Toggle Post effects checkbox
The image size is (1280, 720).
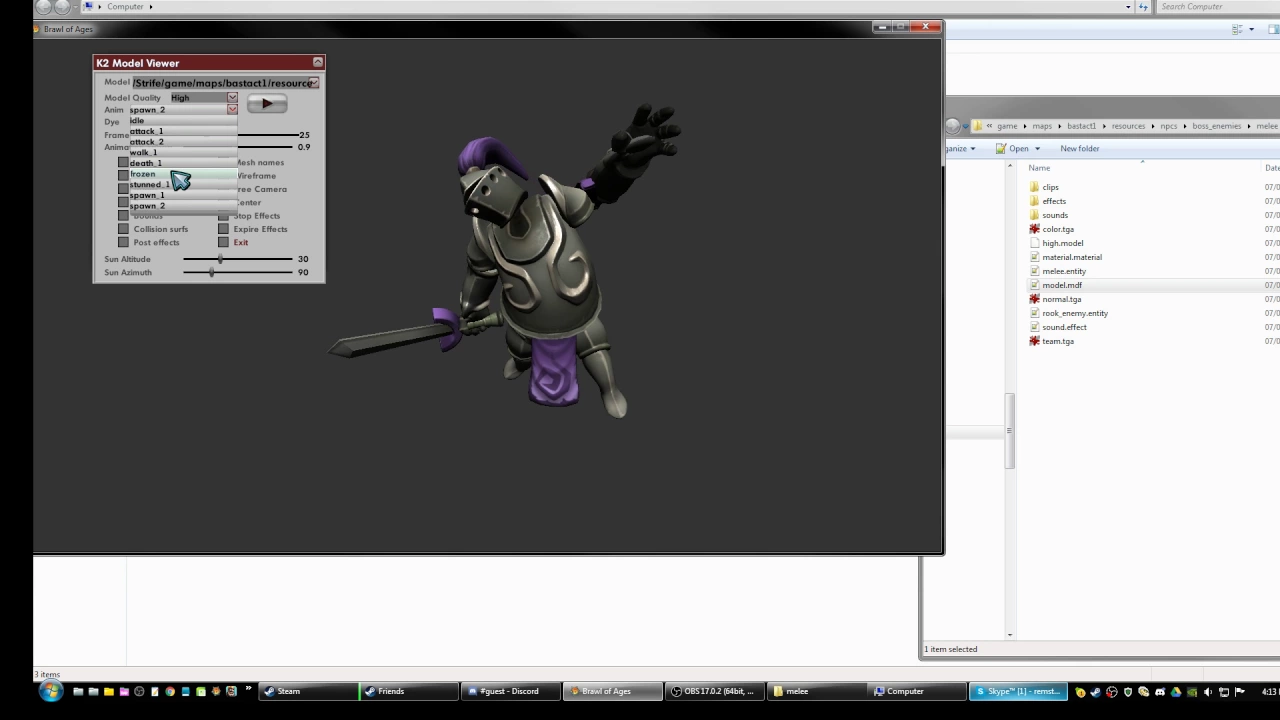(124, 242)
